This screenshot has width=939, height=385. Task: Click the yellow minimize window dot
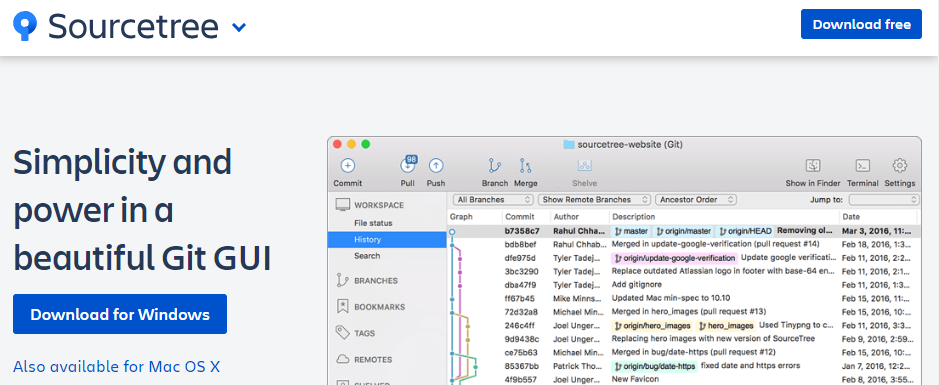(x=352, y=144)
